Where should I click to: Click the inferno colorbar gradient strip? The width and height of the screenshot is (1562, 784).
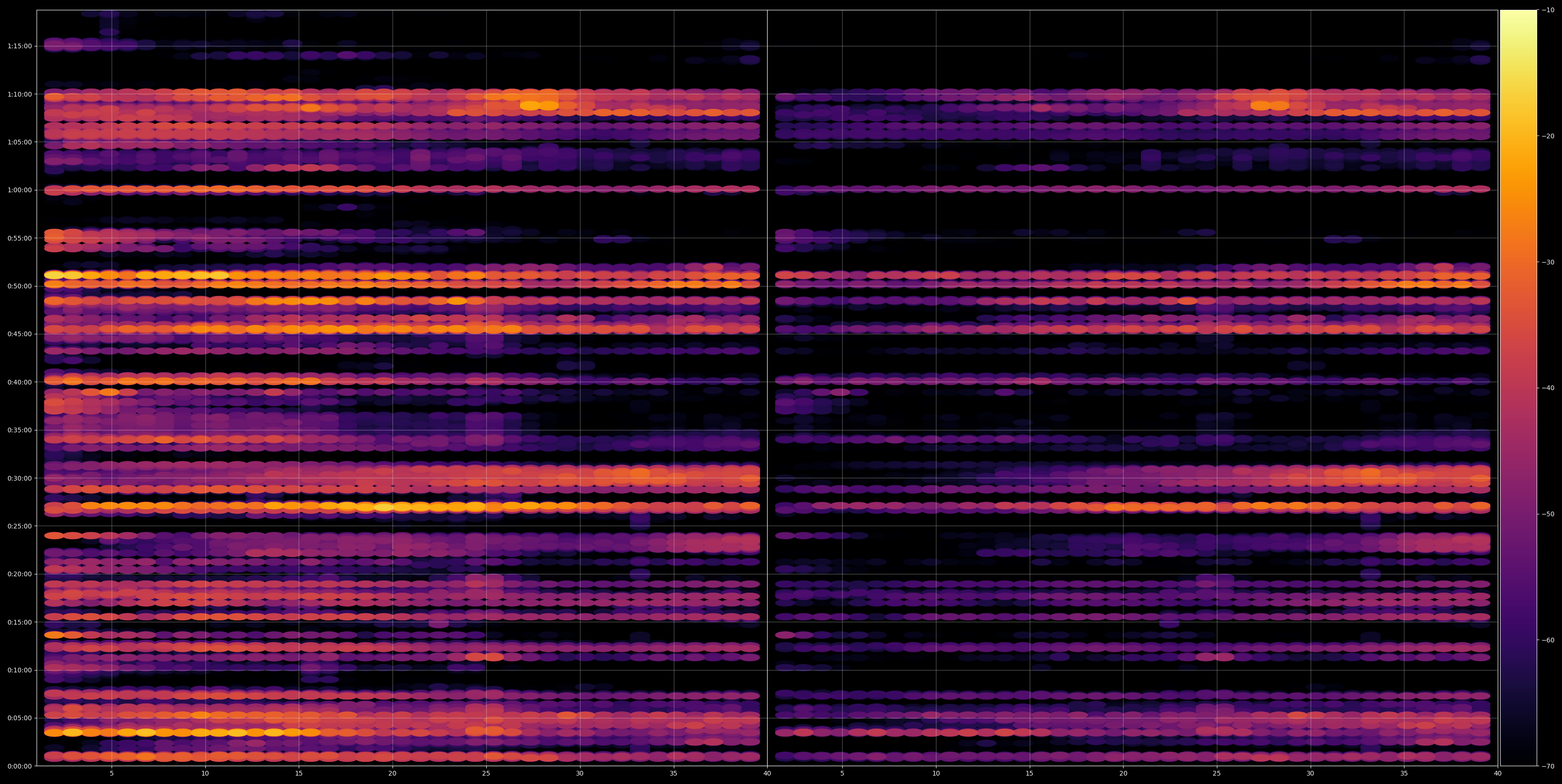pos(1518,388)
